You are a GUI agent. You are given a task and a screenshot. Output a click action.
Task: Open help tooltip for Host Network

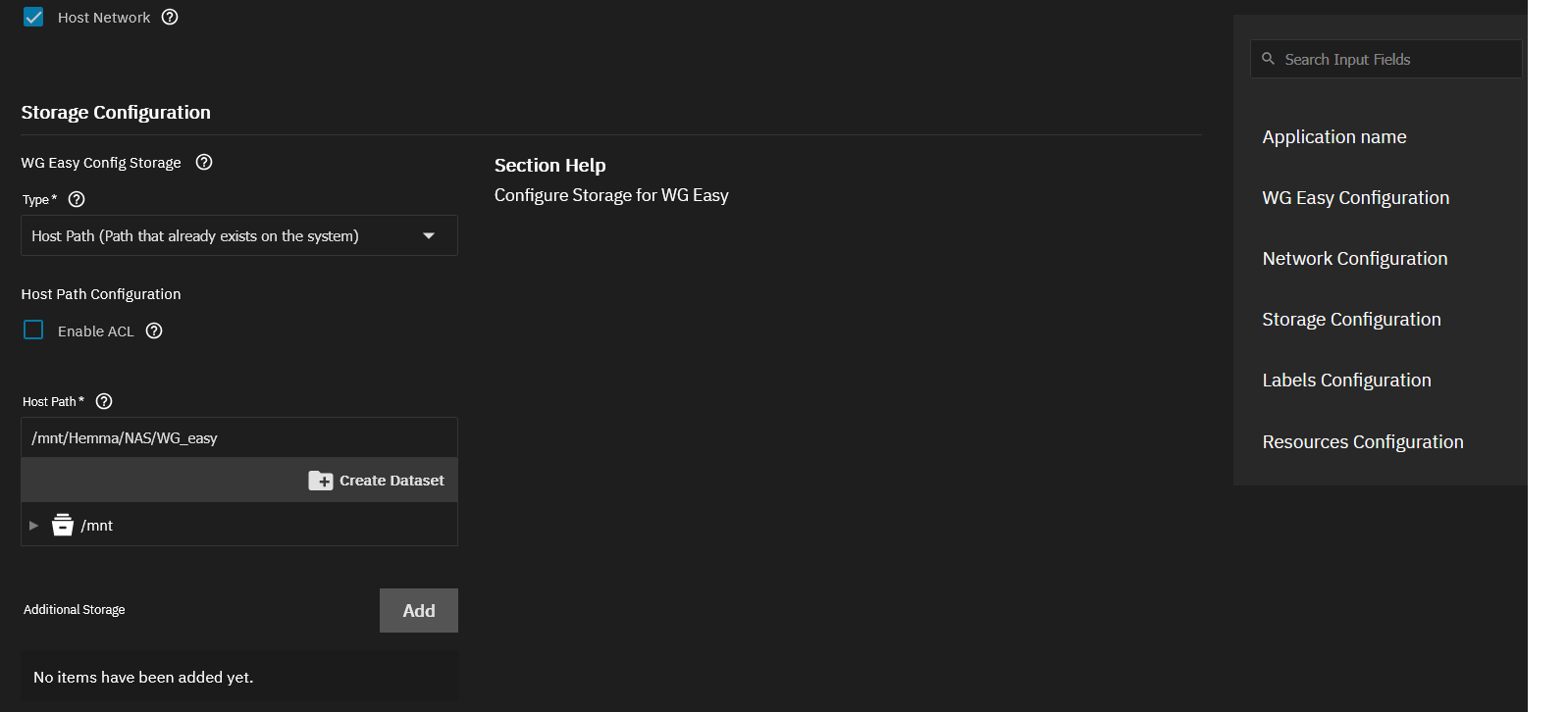point(170,17)
